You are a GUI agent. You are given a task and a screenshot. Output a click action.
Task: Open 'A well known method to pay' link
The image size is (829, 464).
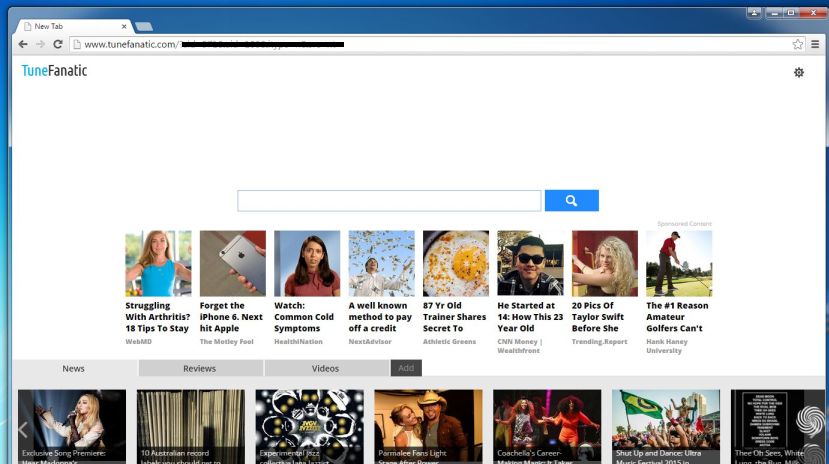pos(380,317)
